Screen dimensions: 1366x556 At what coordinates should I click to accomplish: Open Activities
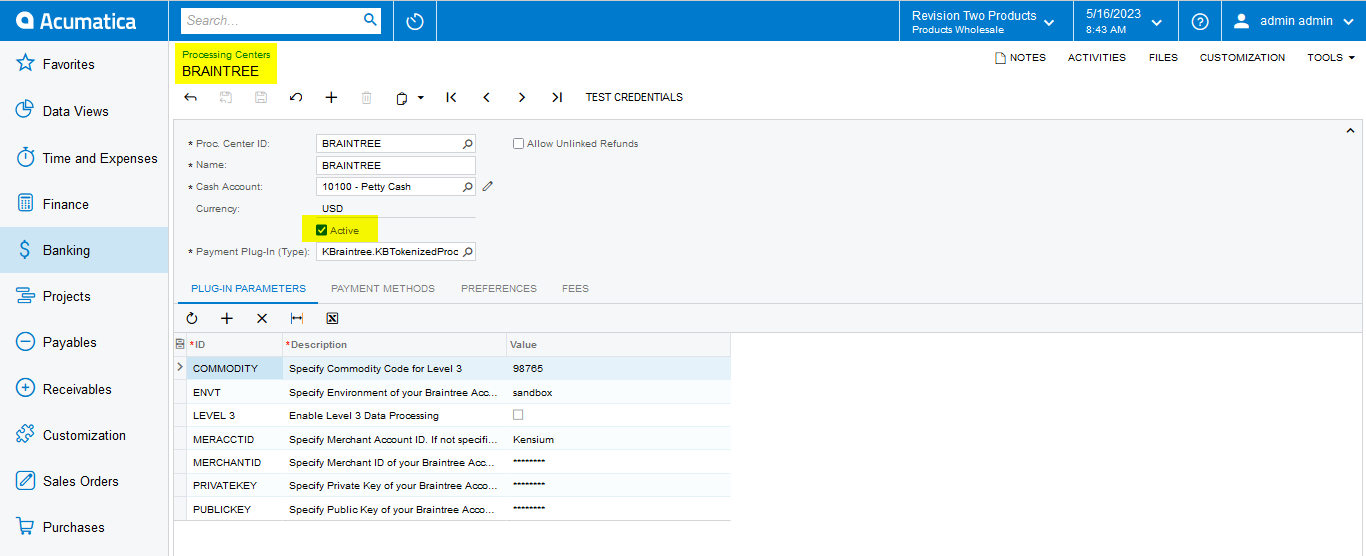coord(1097,57)
